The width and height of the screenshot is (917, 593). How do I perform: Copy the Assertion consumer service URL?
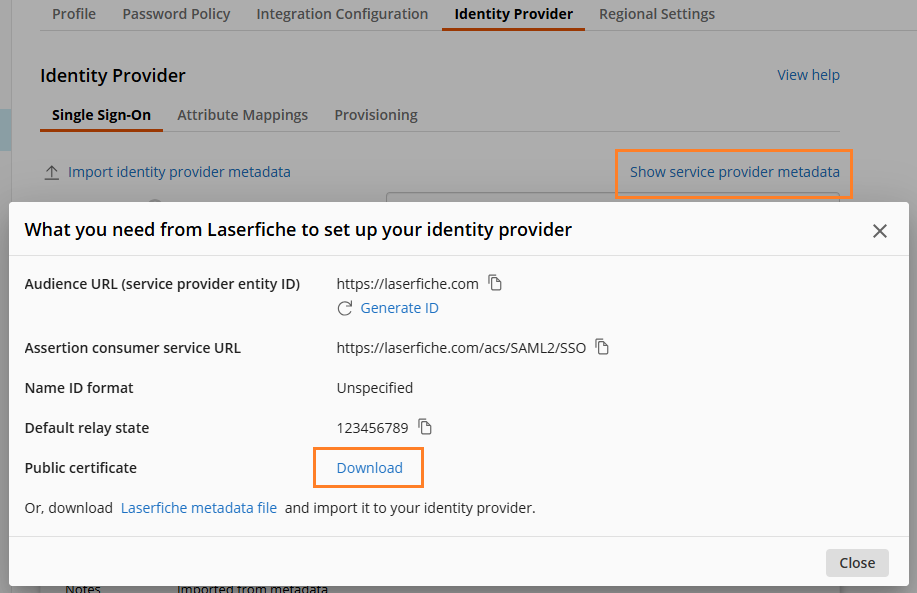pos(602,348)
